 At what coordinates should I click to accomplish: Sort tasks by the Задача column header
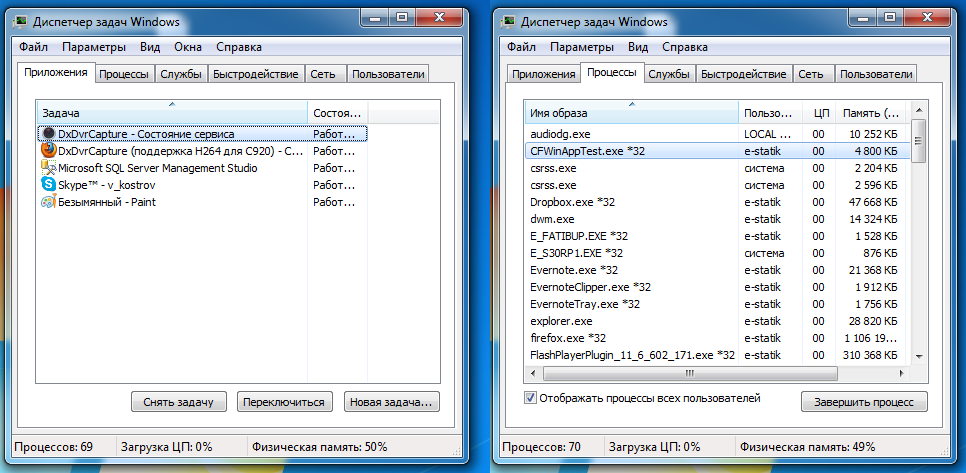172,113
